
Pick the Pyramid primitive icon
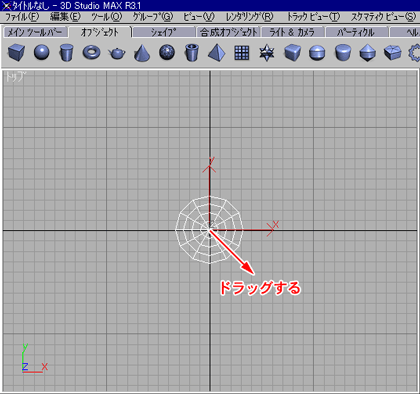217,53
